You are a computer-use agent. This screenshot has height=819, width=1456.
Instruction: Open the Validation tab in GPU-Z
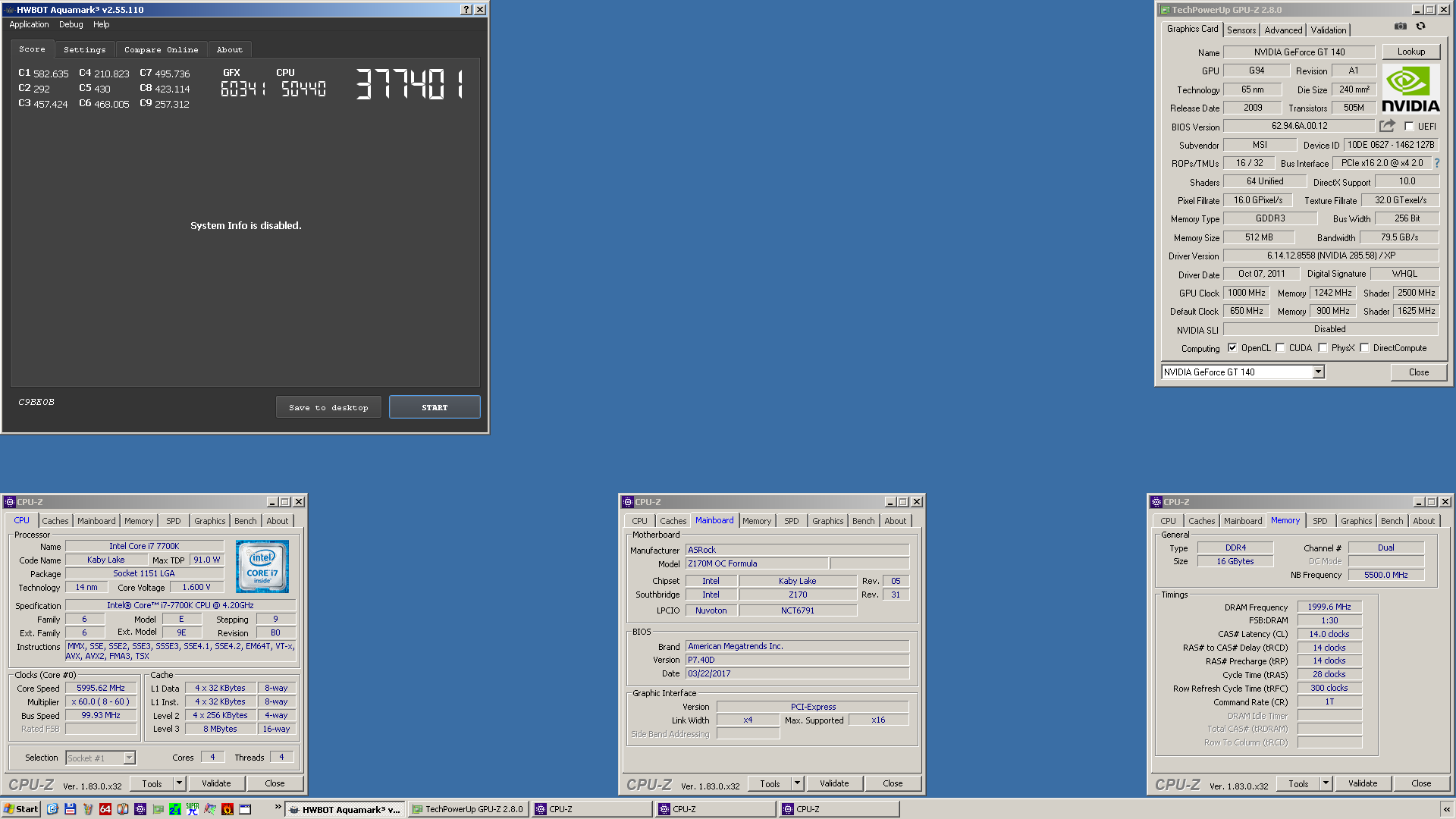pyautogui.click(x=1329, y=30)
